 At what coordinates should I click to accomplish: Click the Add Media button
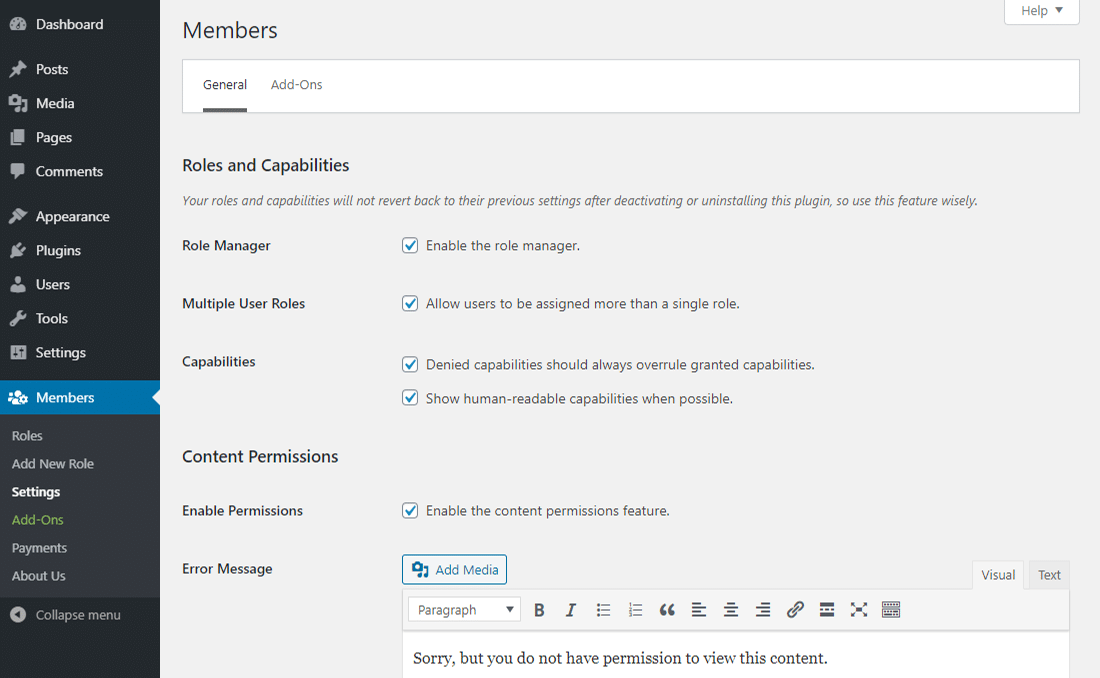coord(454,568)
